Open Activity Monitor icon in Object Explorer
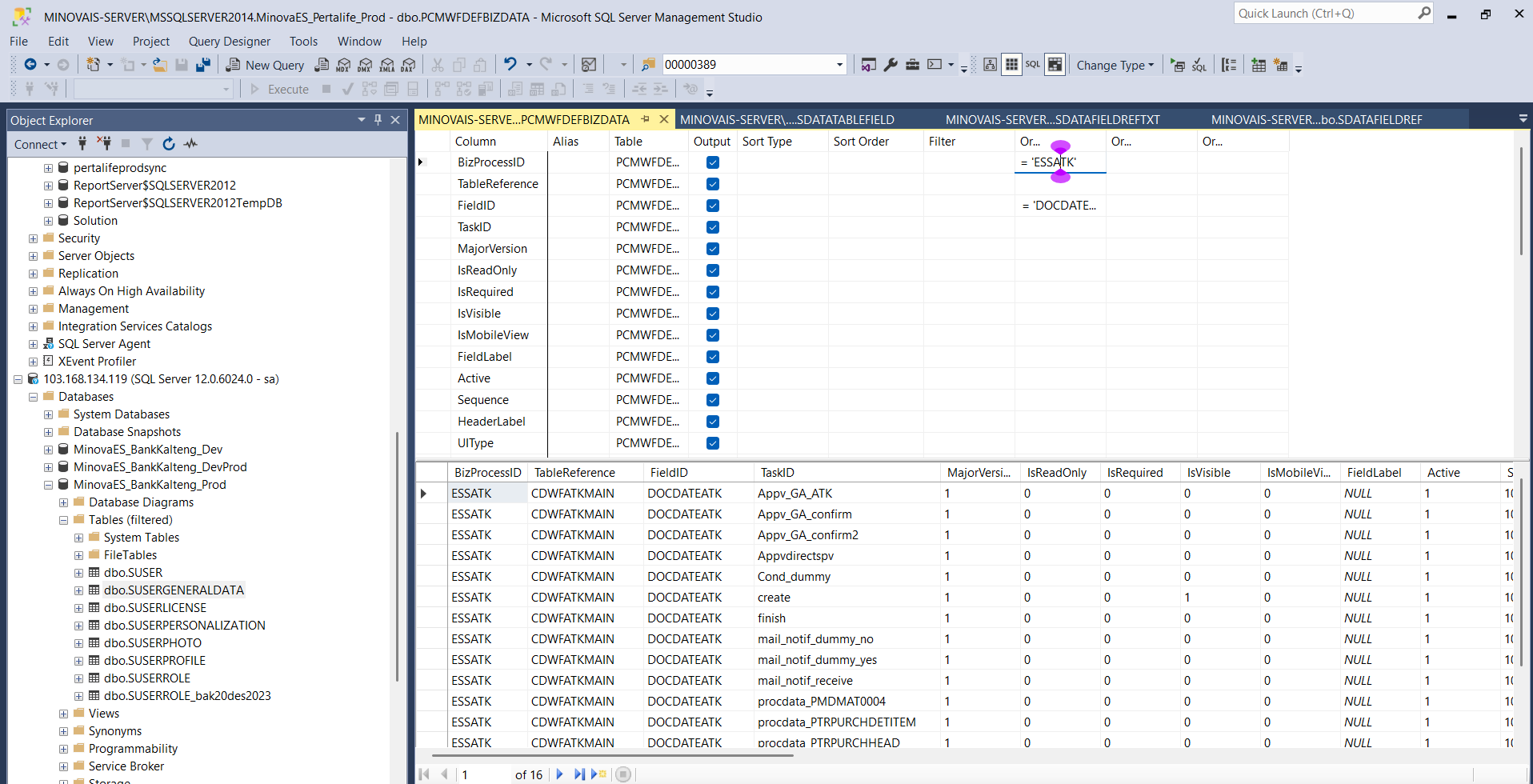The image size is (1533, 784). pos(190,144)
